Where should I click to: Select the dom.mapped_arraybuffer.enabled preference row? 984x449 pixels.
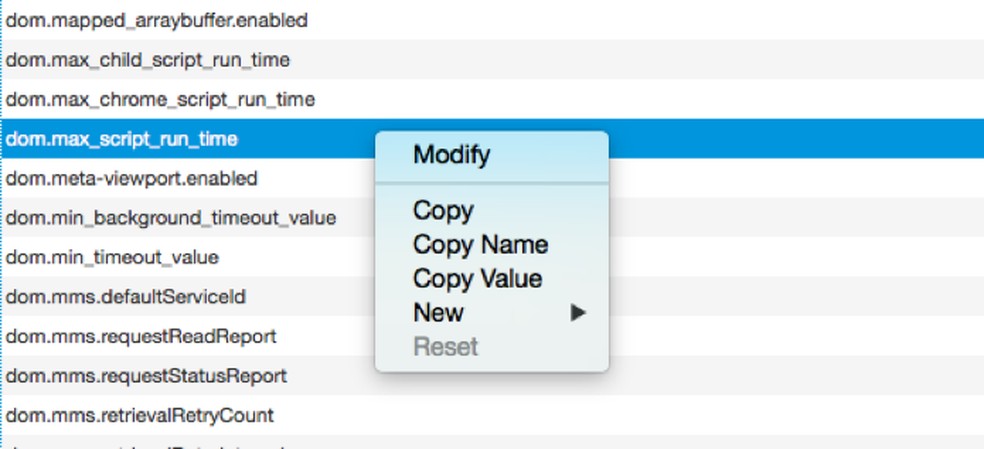point(157,20)
